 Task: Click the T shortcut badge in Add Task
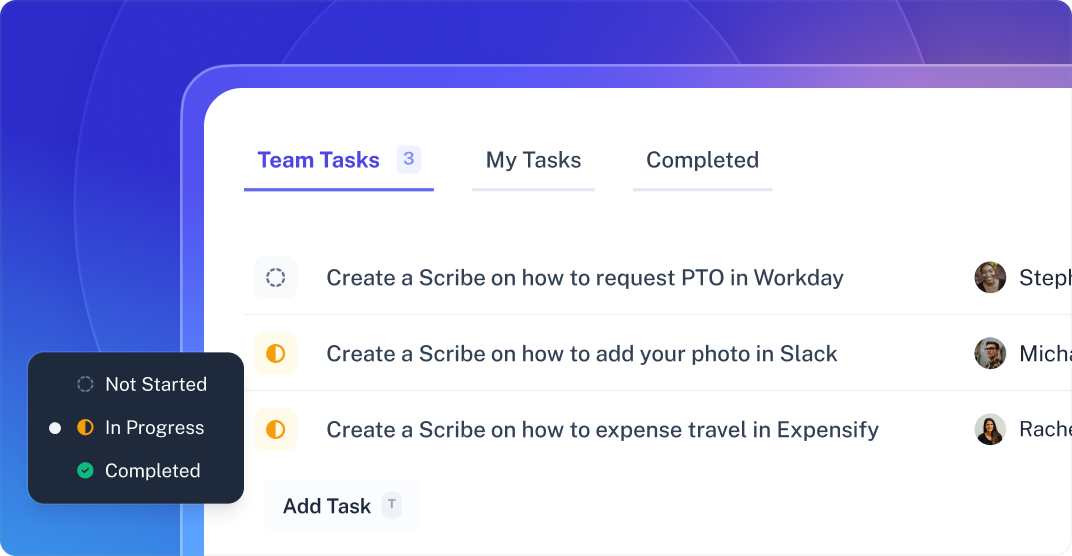point(392,505)
